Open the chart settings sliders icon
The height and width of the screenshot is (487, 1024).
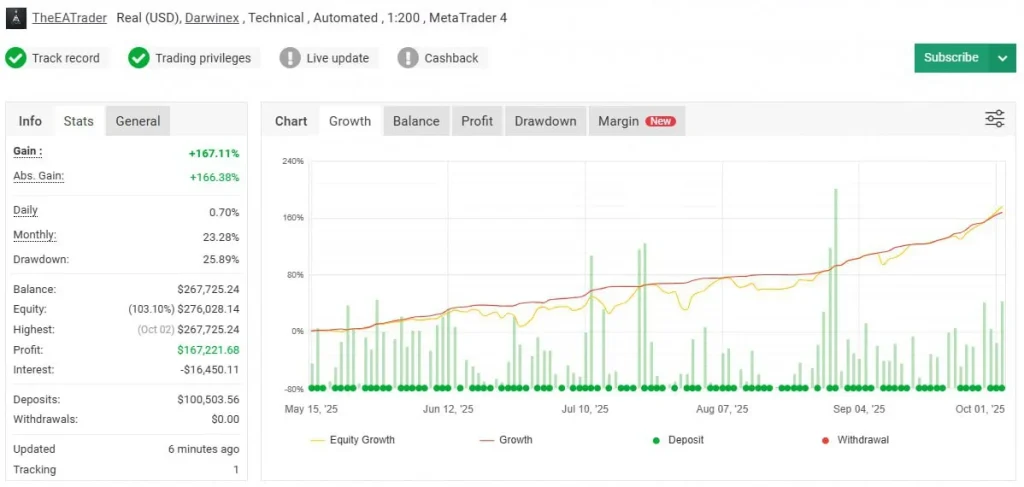point(995,119)
